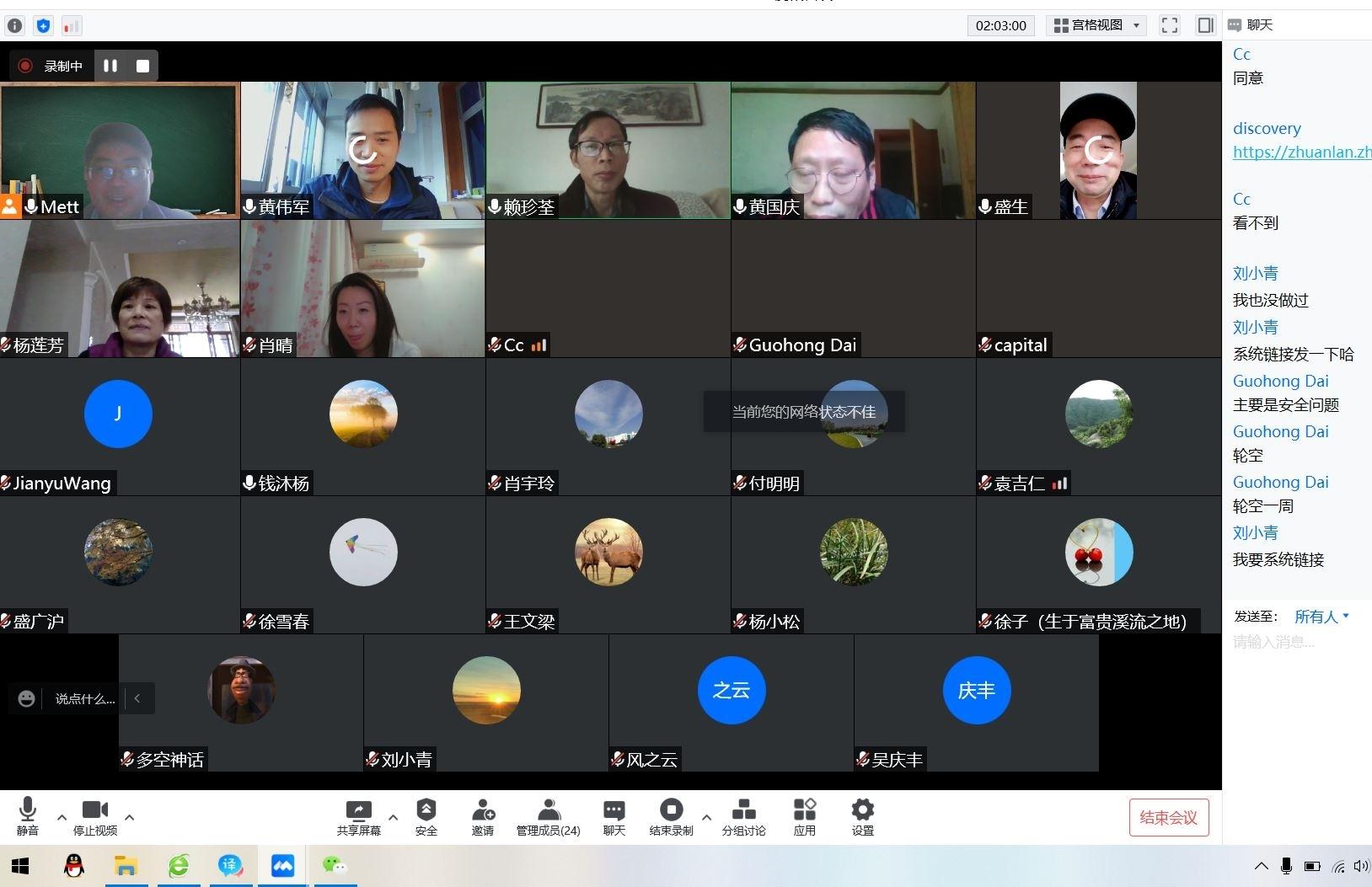The height and width of the screenshot is (887, 1372).
Task: Stop video with camera button
Action: point(94,810)
